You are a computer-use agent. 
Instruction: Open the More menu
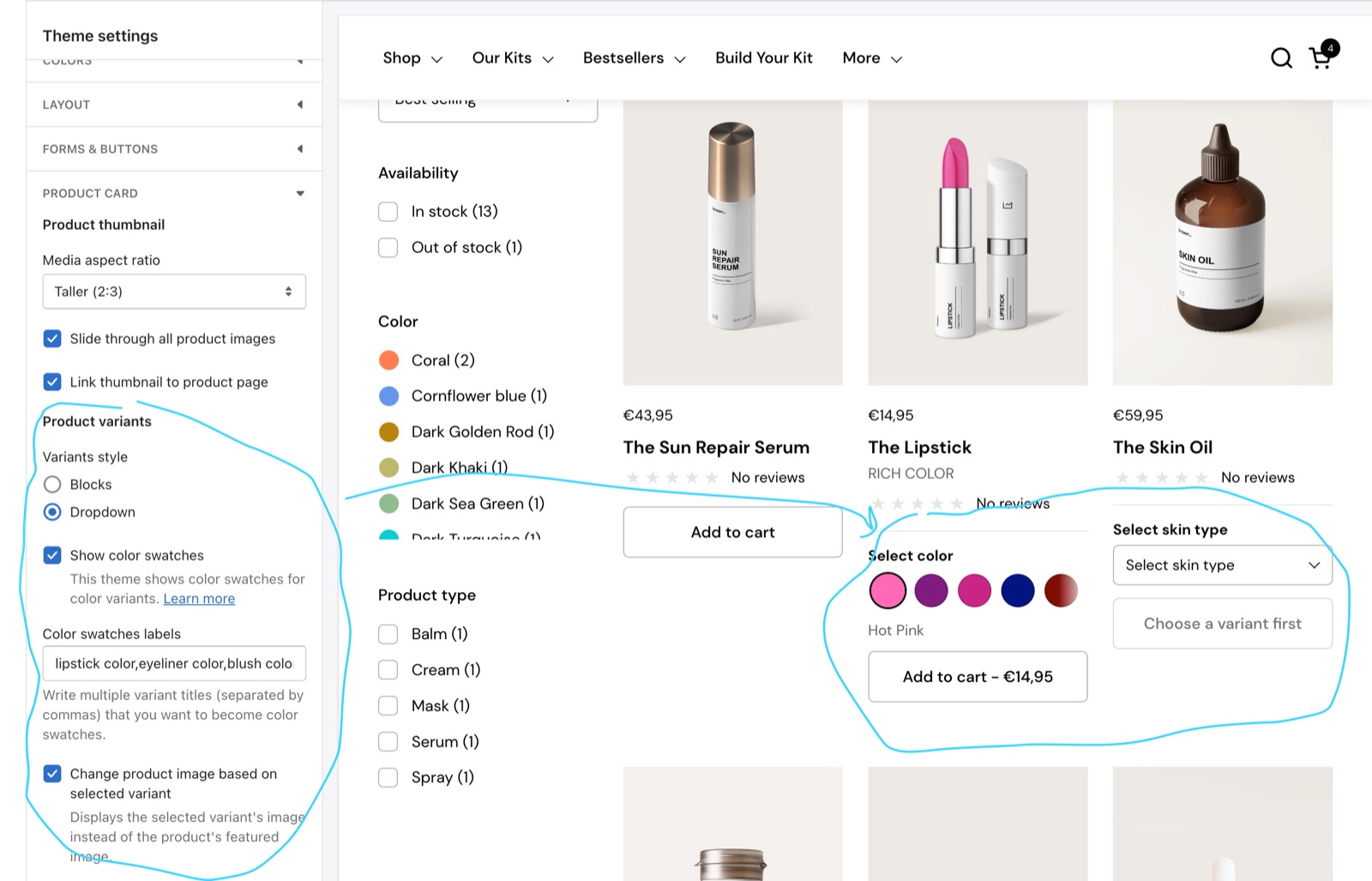point(872,58)
